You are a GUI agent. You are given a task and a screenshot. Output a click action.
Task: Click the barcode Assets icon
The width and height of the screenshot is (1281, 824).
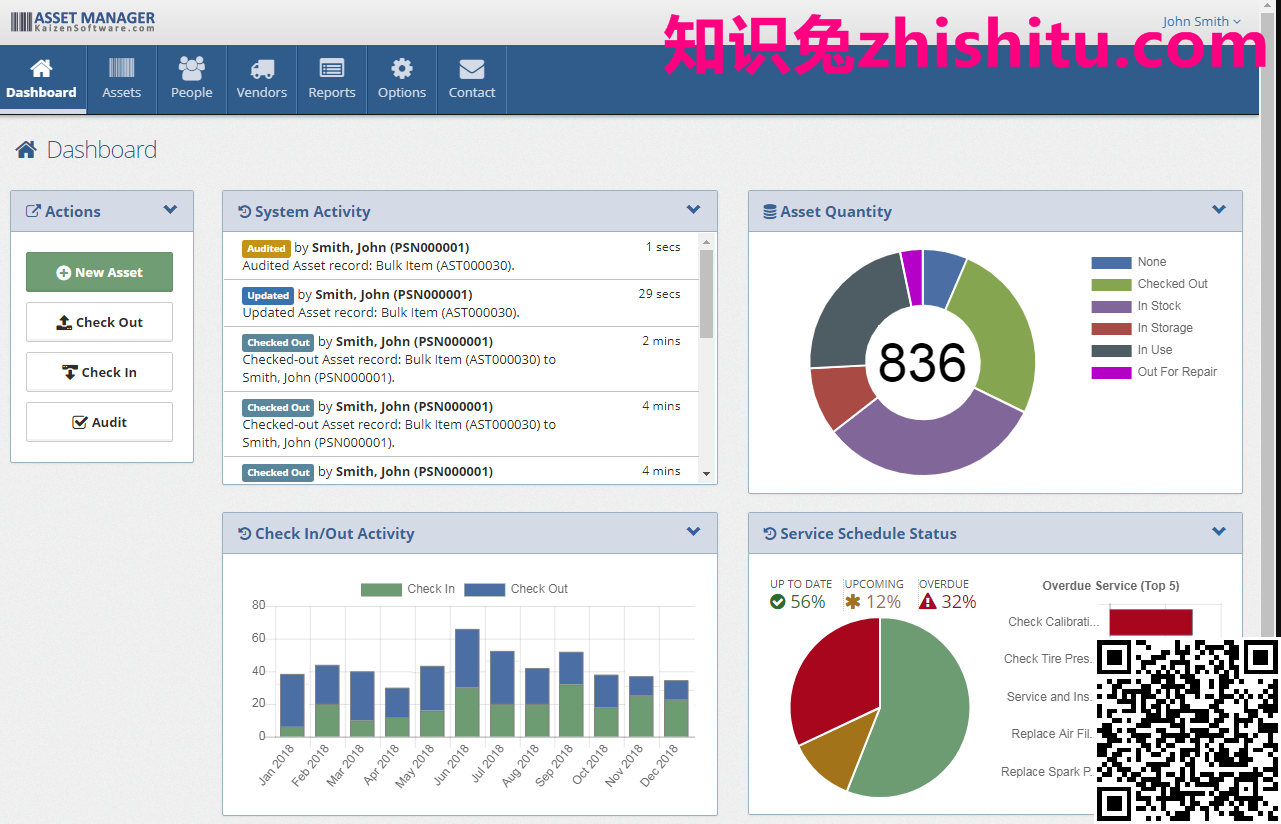coord(122,68)
